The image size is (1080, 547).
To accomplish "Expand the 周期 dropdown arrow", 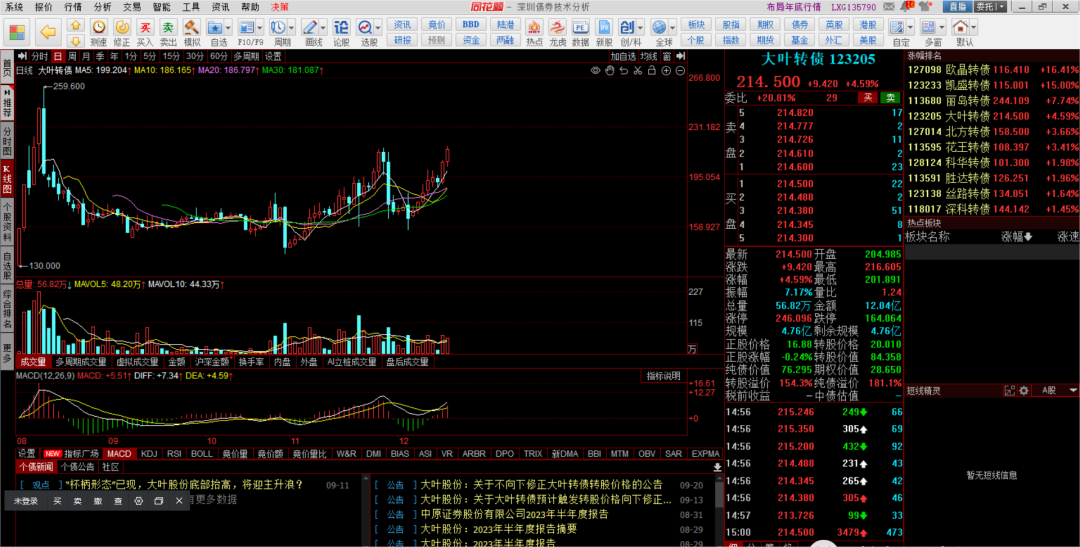I will click(291, 28).
